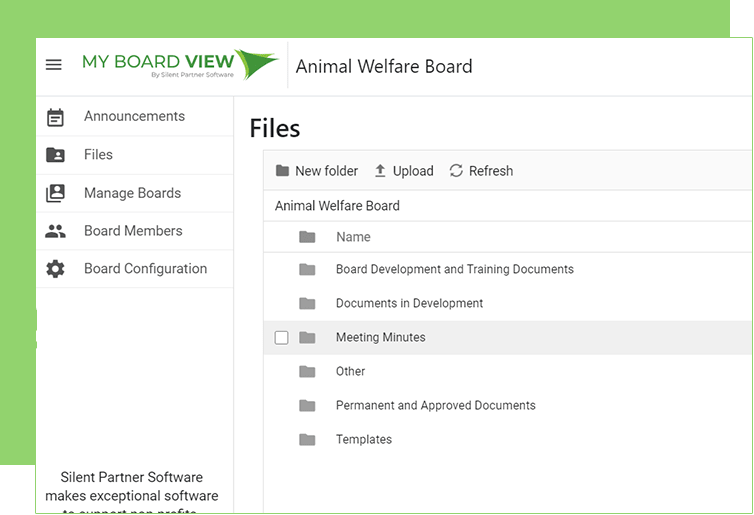This screenshot has height=515, width=754.
Task: Click the Manage Boards icon
Action: pyautogui.click(x=56, y=193)
